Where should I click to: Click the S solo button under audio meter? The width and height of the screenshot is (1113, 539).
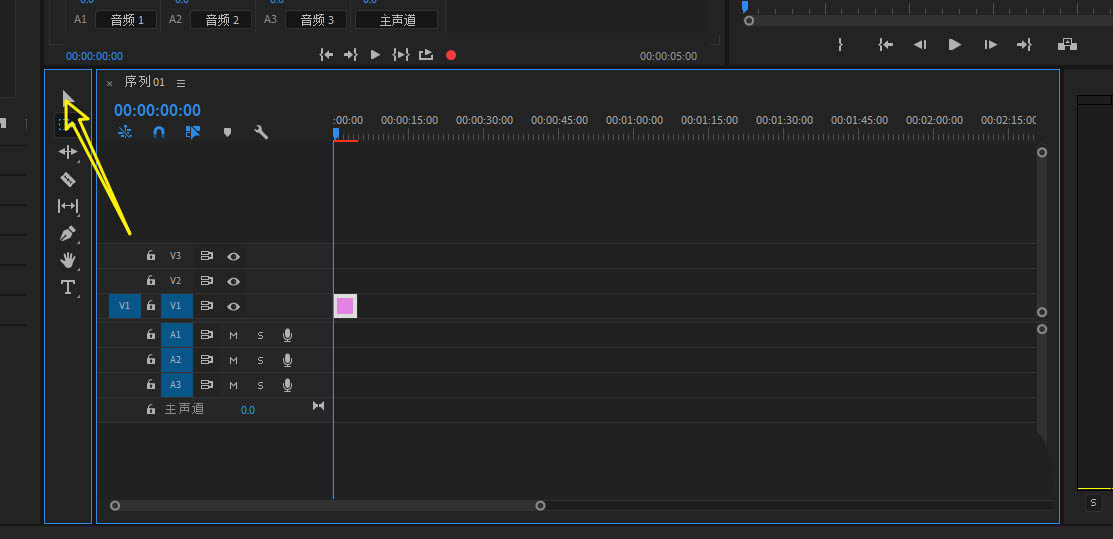(x=1093, y=503)
